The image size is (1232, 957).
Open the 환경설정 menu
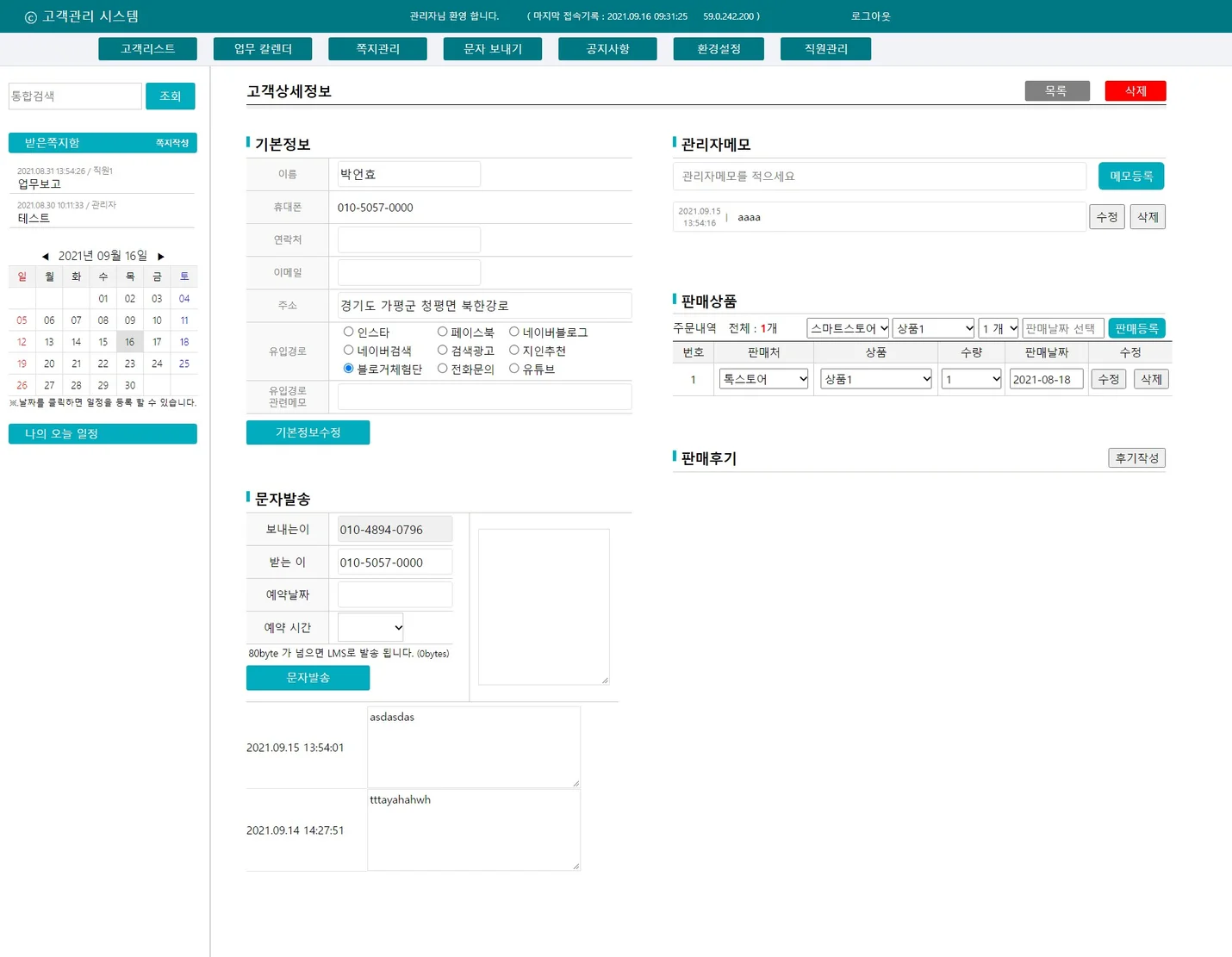[719, 49]
